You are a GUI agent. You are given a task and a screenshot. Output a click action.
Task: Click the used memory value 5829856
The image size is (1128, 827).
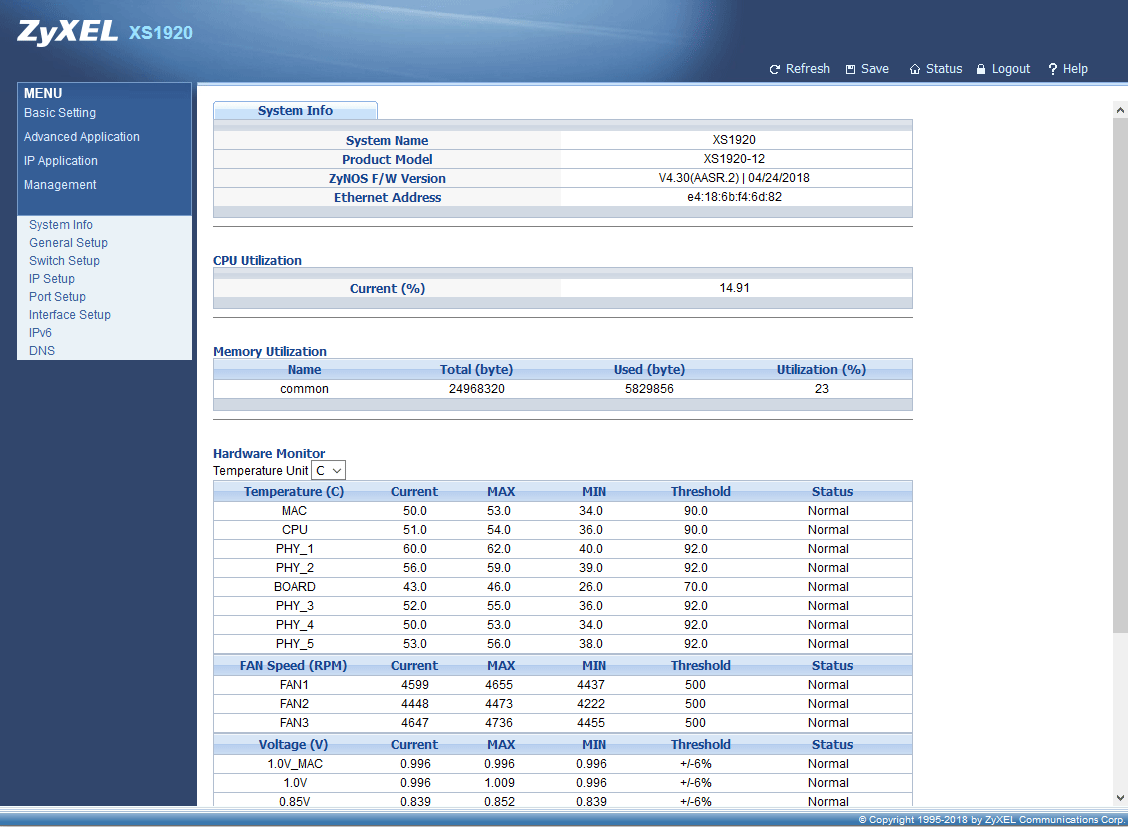(649, 388)
